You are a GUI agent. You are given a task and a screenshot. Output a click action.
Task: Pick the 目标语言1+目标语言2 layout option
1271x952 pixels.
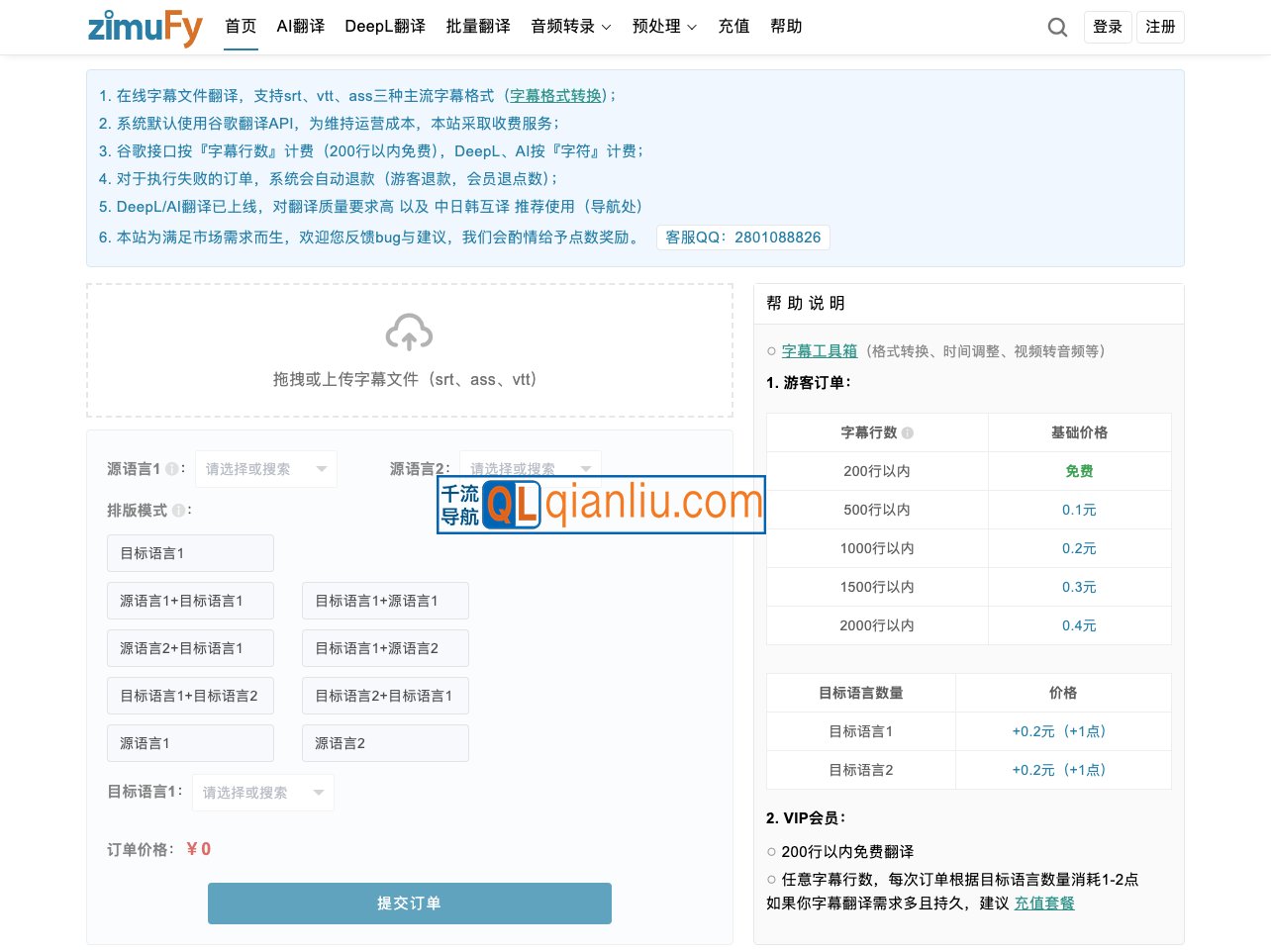190,695
